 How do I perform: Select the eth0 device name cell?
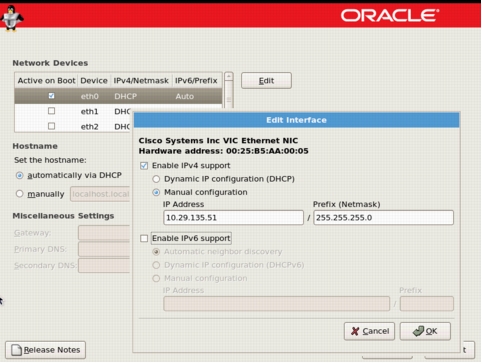click(90, 96)
